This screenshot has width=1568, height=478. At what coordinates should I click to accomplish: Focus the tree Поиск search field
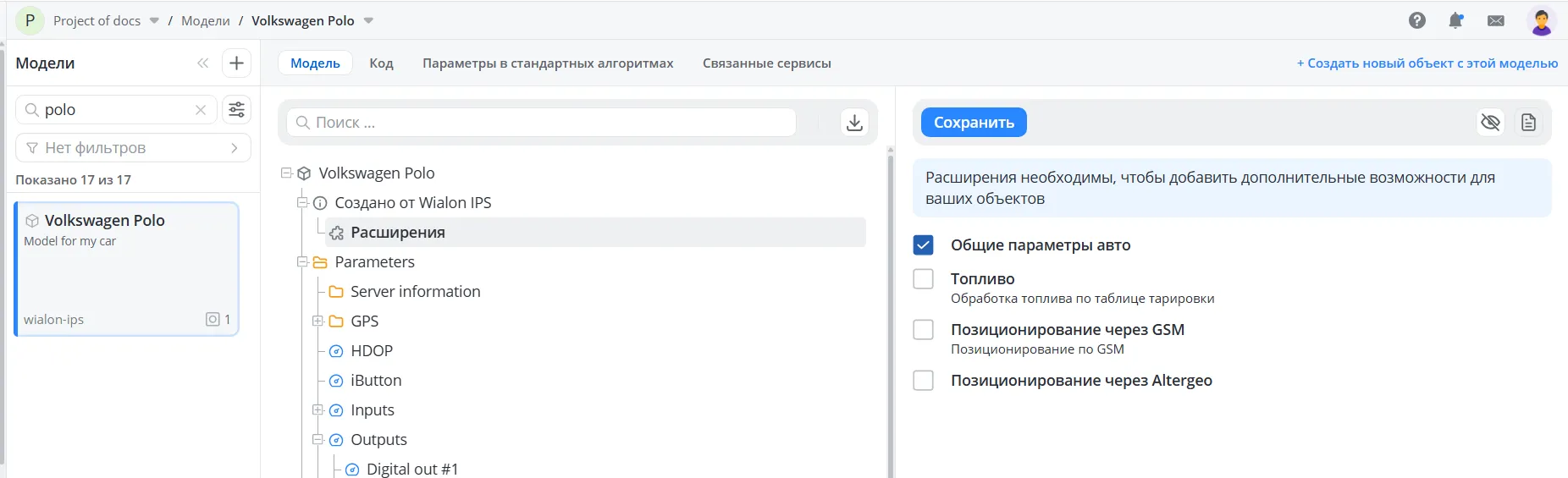(542, 123)
